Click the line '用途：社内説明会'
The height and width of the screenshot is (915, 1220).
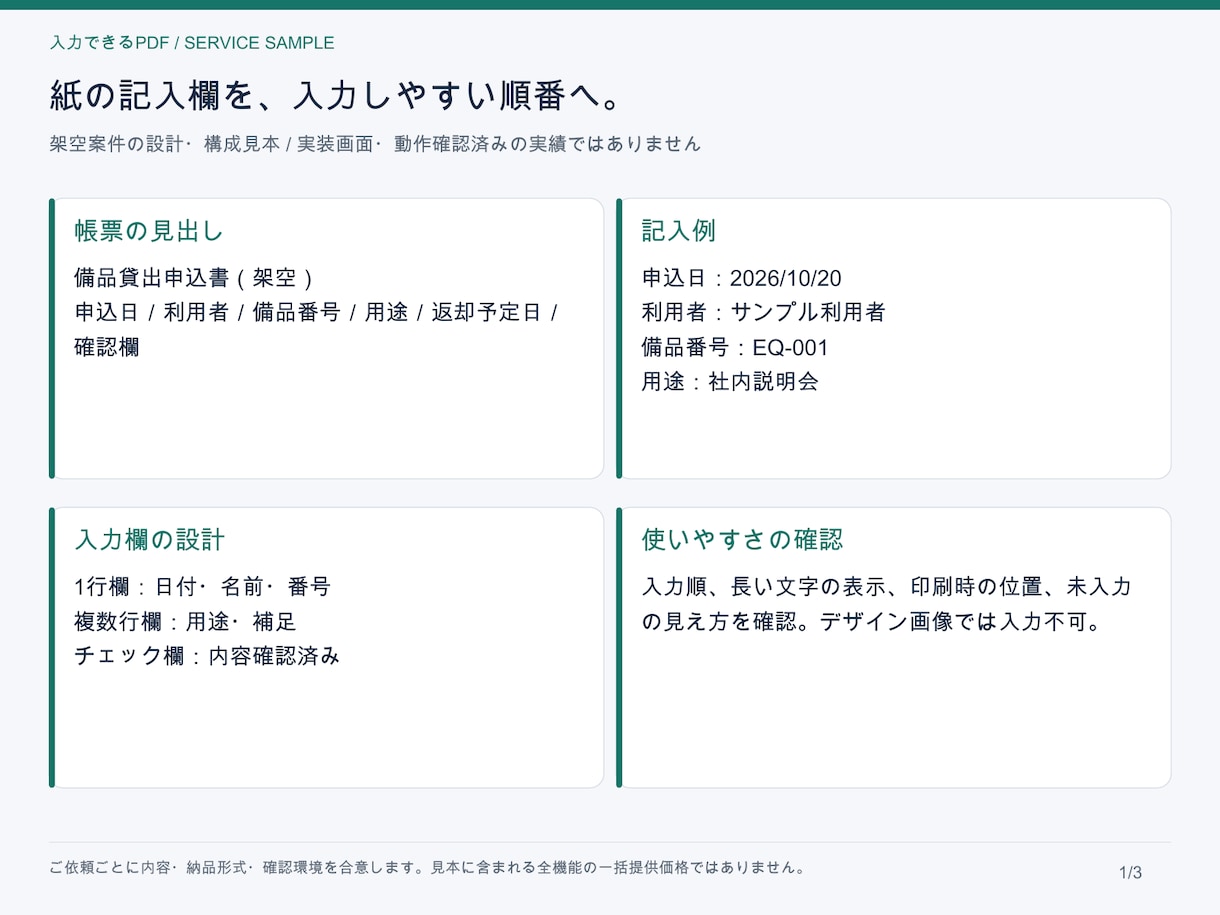(730, 381)
